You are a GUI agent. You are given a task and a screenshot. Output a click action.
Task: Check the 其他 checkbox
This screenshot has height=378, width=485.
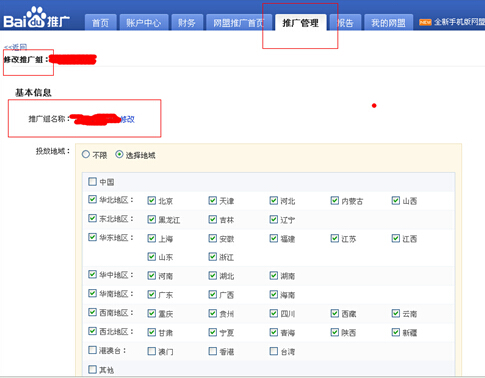pos(92,369)
